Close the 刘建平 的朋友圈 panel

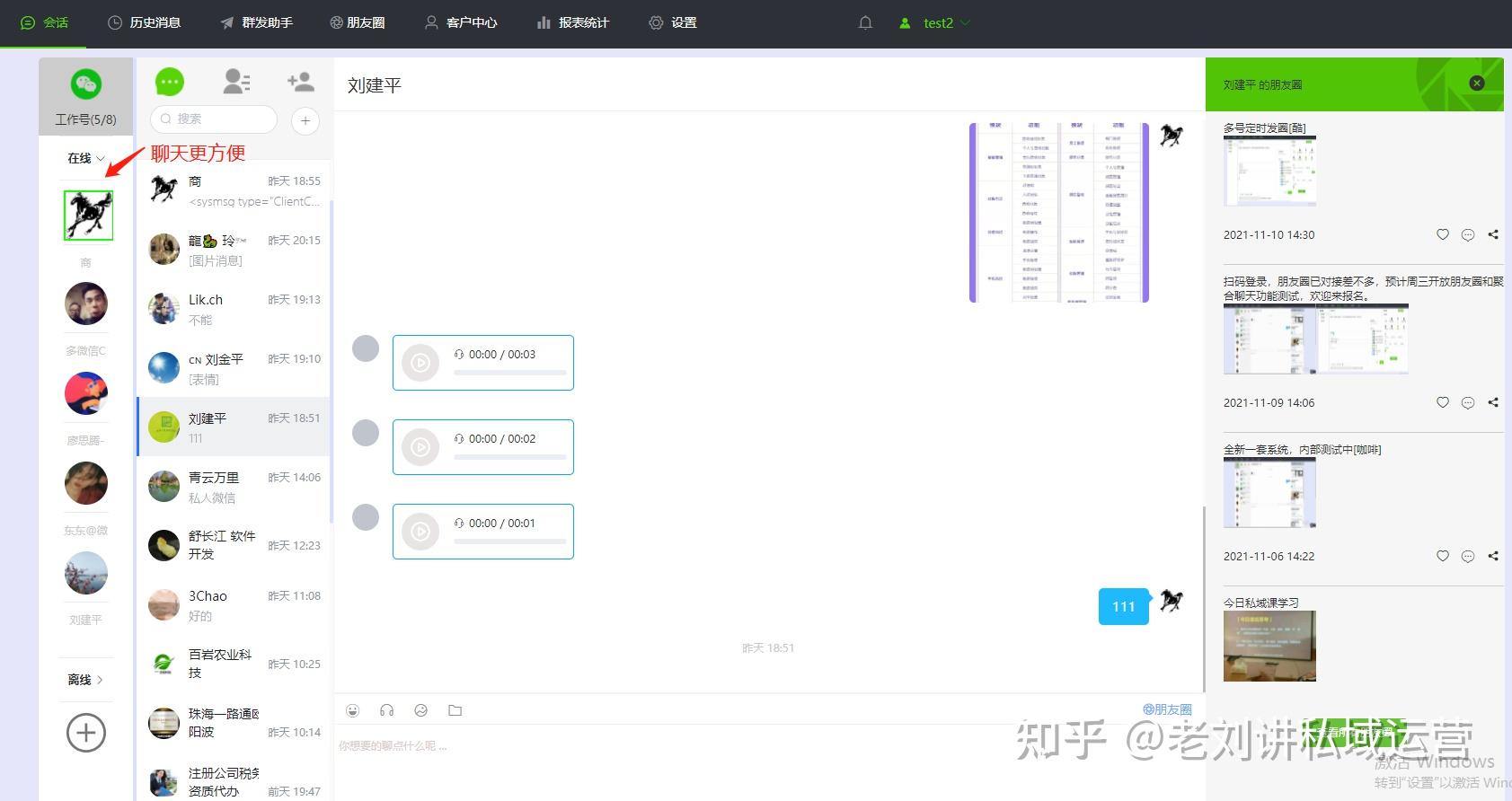point(1476,83)
